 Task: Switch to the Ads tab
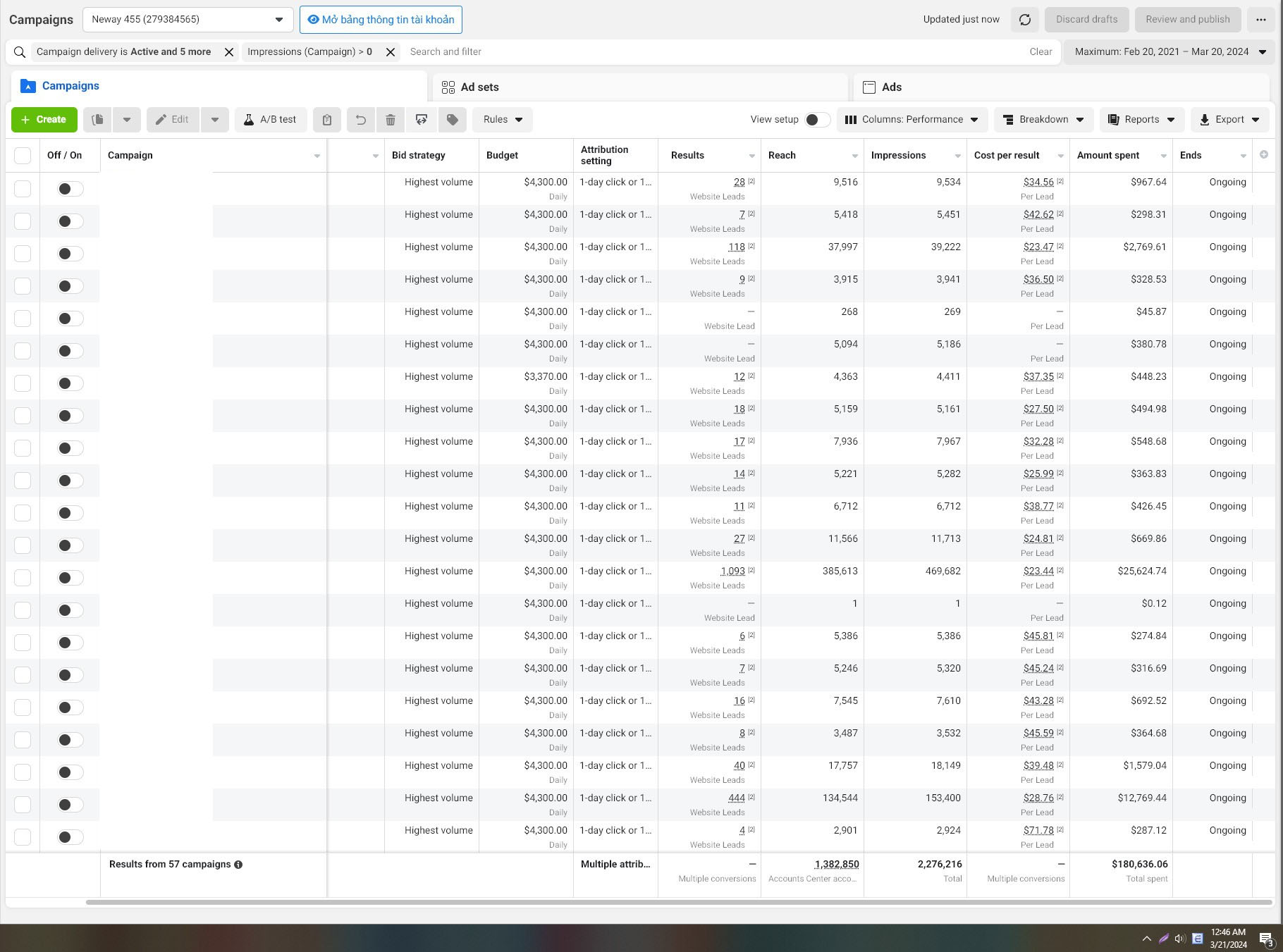coord(1061,87)
